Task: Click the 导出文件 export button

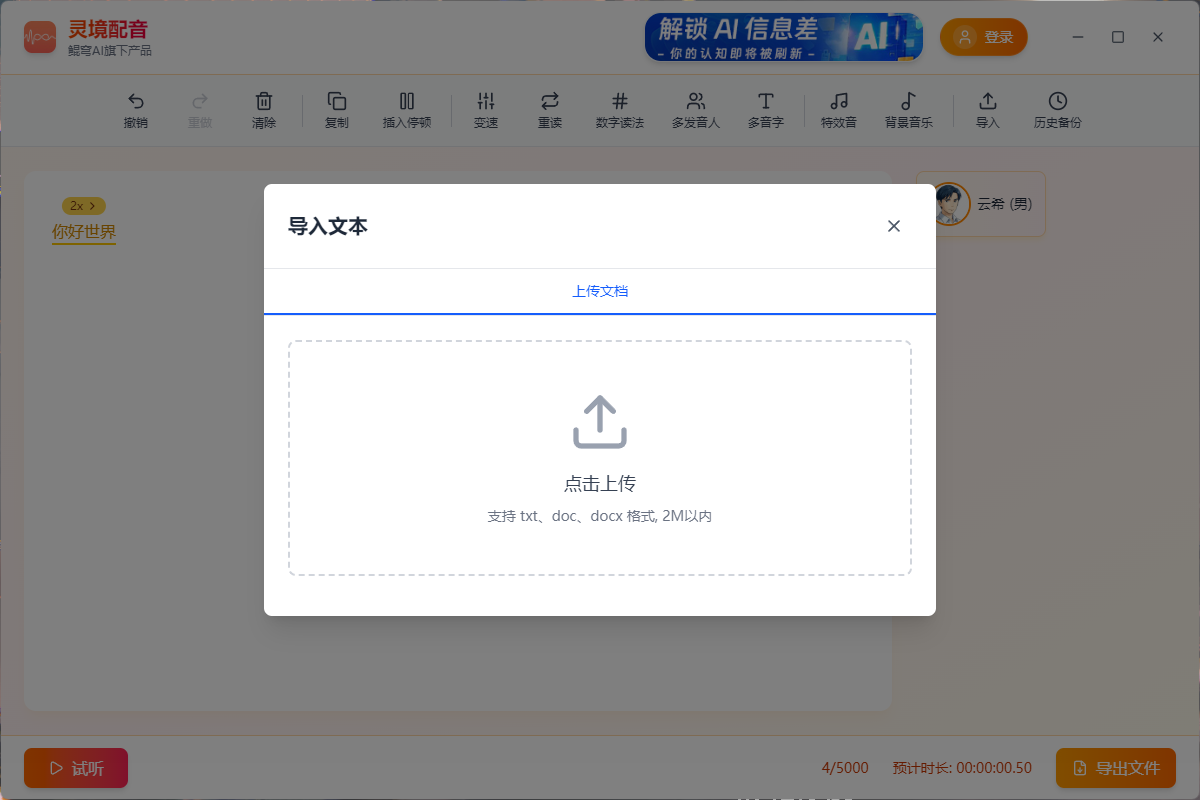Action: pos(1115,768)
